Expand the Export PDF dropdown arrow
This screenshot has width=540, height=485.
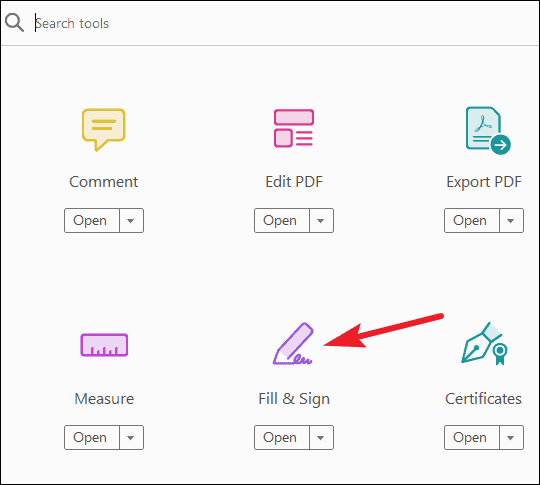[x=511, y=220]
